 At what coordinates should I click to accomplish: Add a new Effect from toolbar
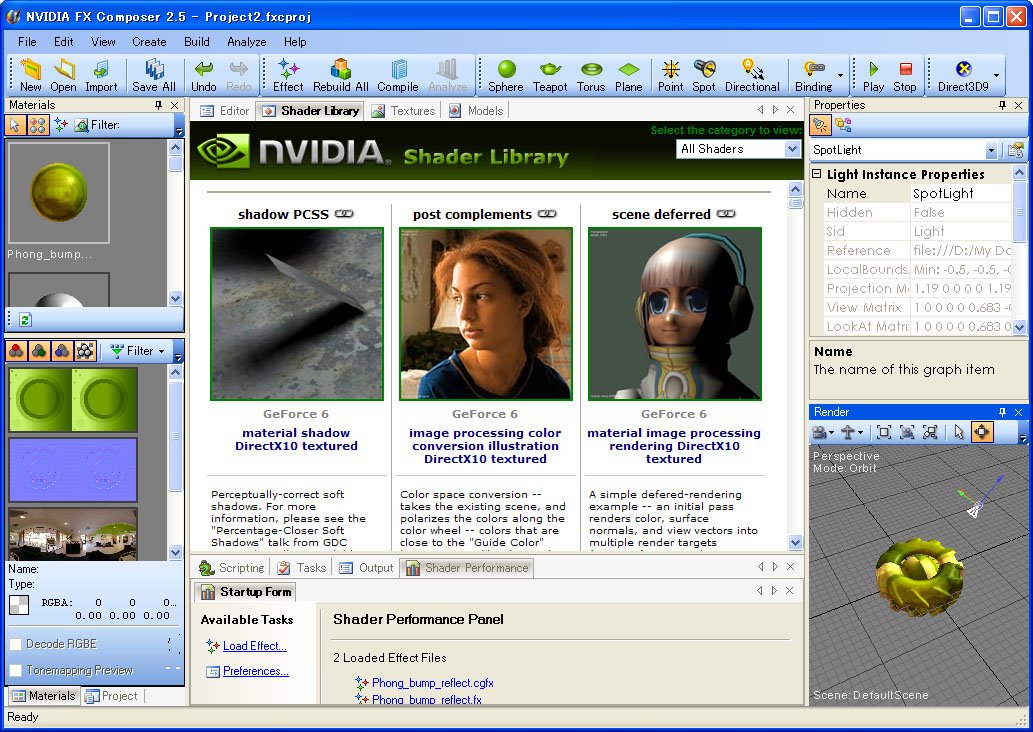coord(288,69)
